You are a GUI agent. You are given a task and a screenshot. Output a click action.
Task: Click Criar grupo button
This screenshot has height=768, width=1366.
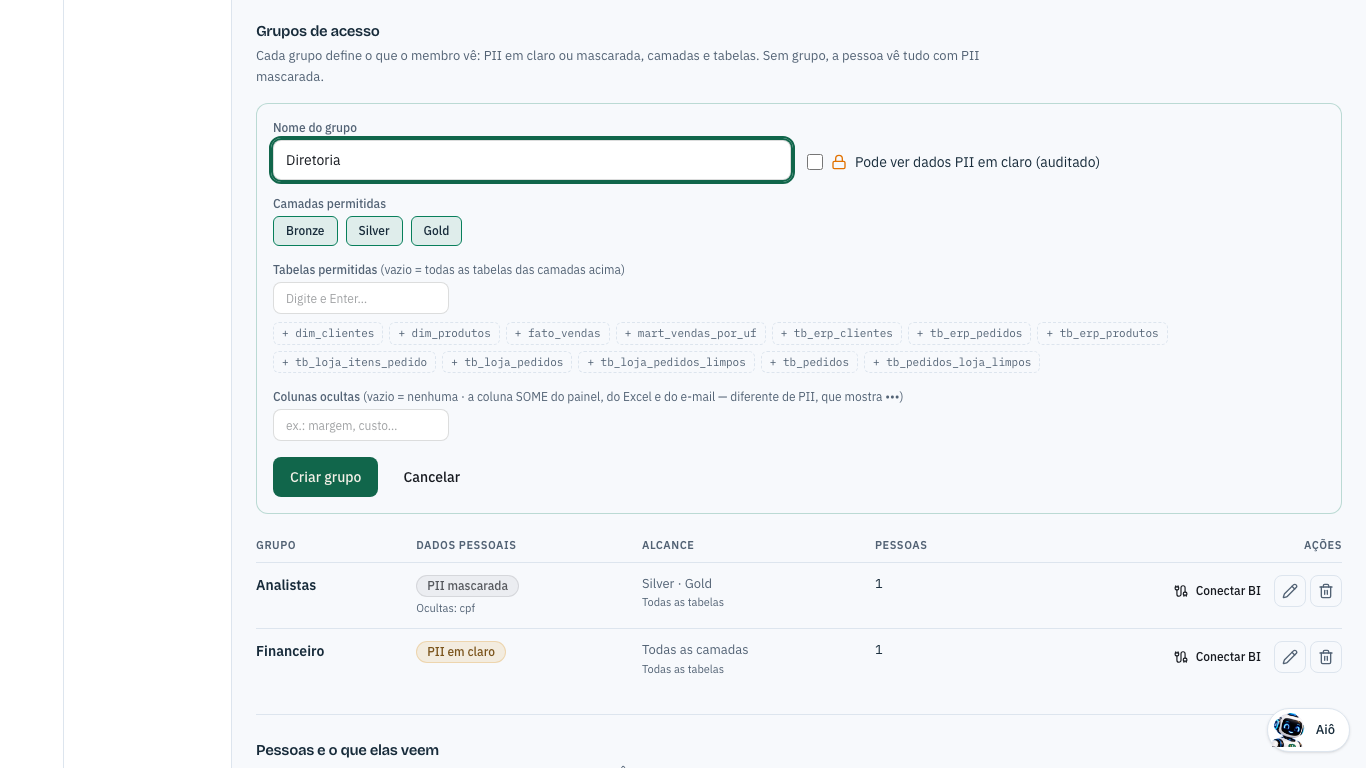325,477
